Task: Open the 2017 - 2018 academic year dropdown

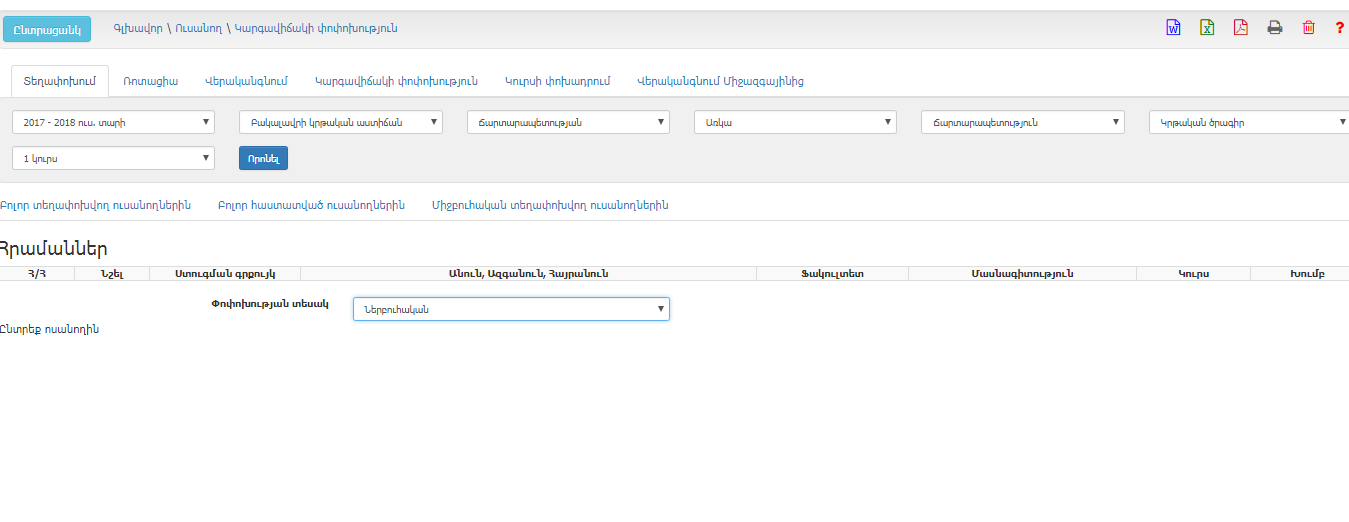Action: coord(113,122)
